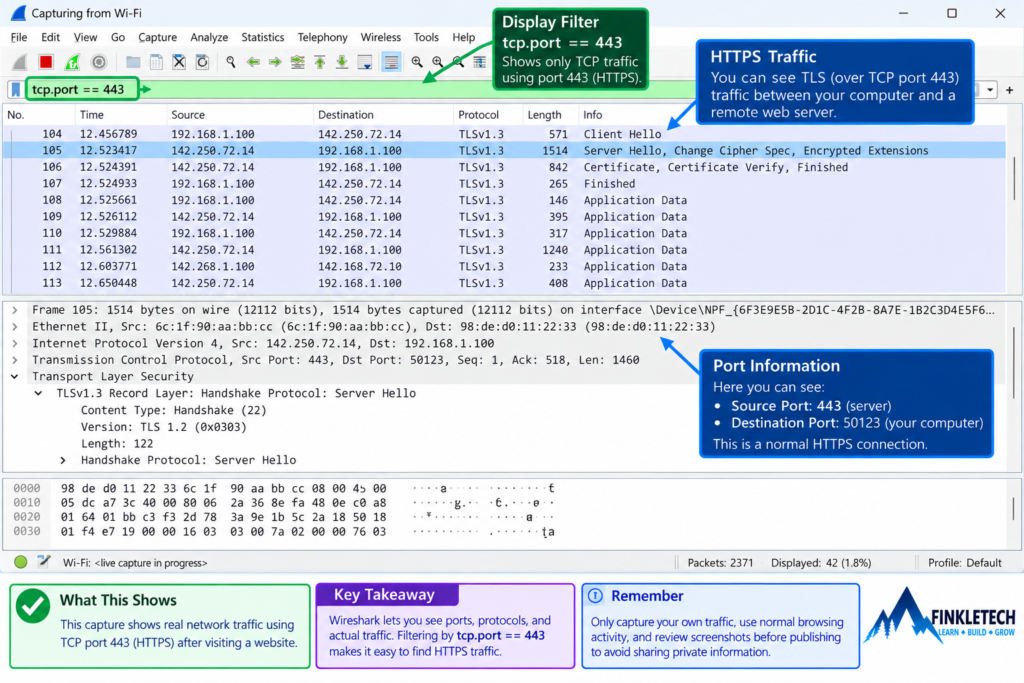The width and height of the screenshot is (1024, 683).
Task: Click Profile: Default in the status bar
Action: click(x=965, y=562)
